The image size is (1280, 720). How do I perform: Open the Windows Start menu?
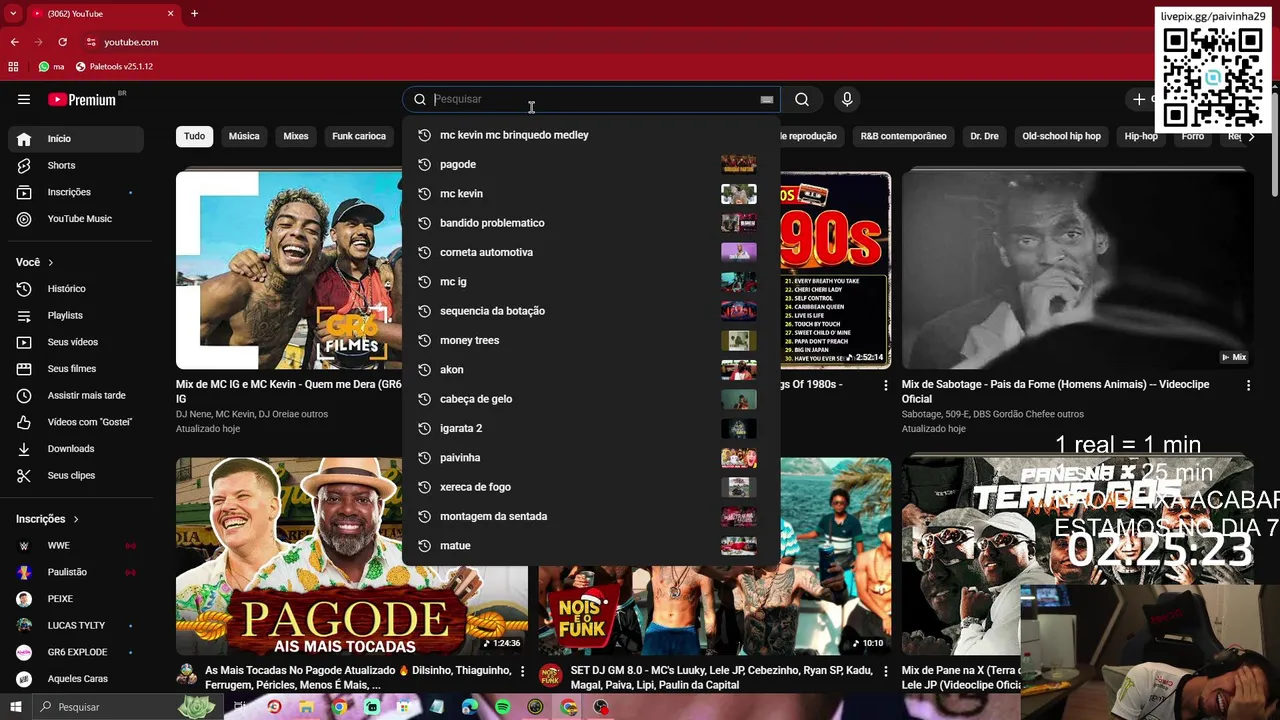coord(15,707)
